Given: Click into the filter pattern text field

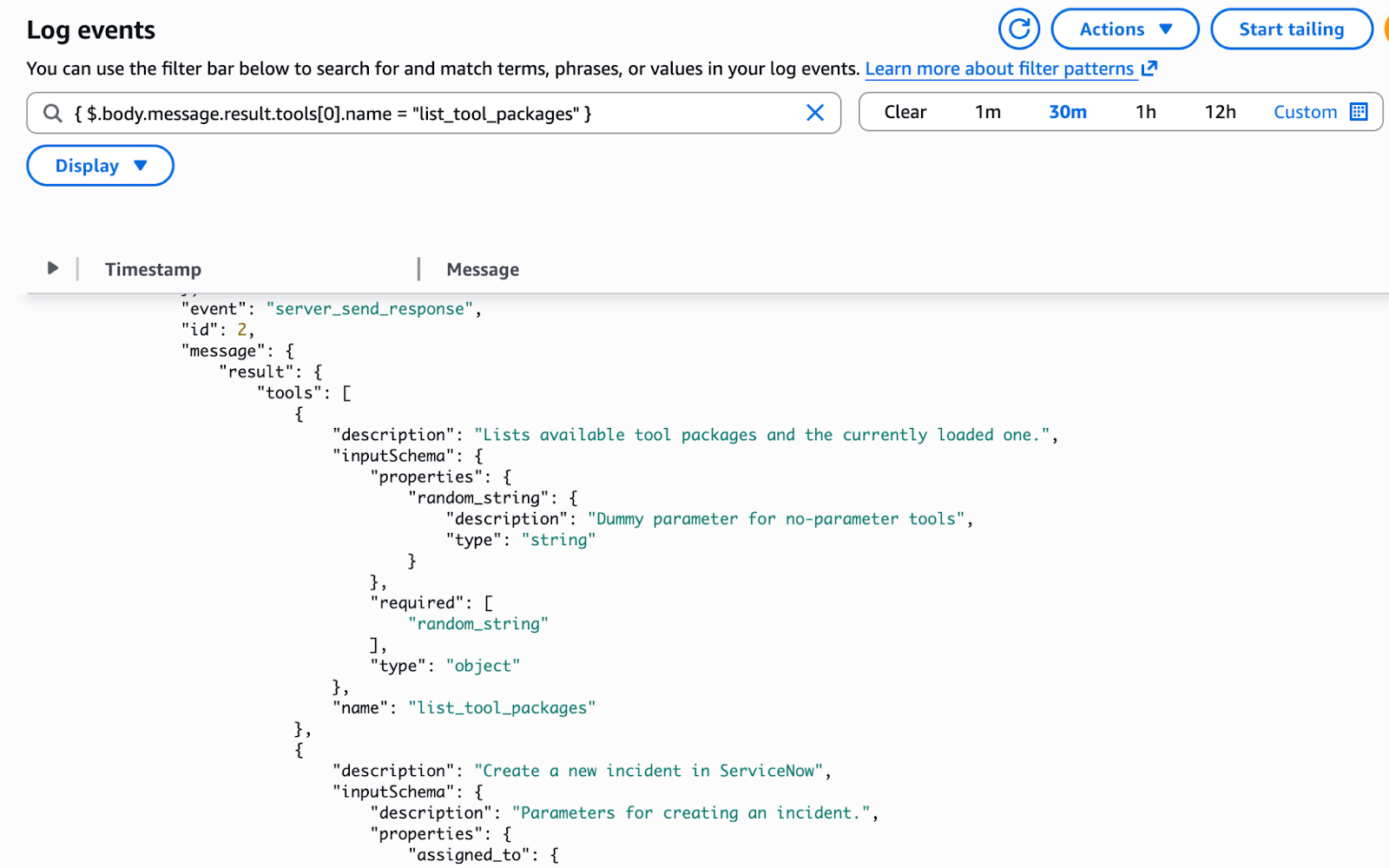Looking at the screenshot, I should point(434,114).
